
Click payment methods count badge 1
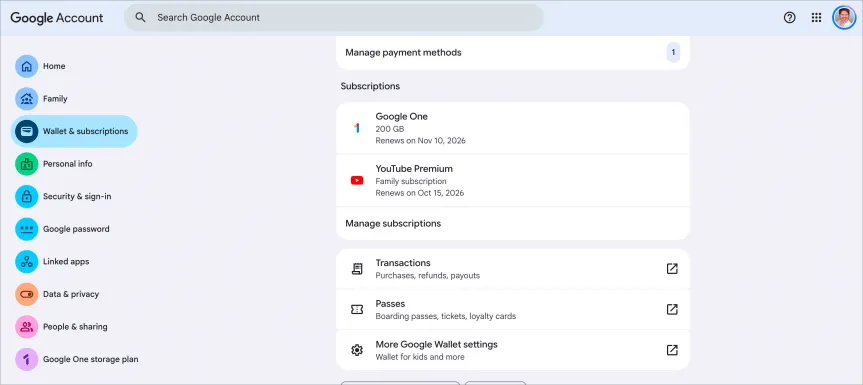tap(673, 53)
